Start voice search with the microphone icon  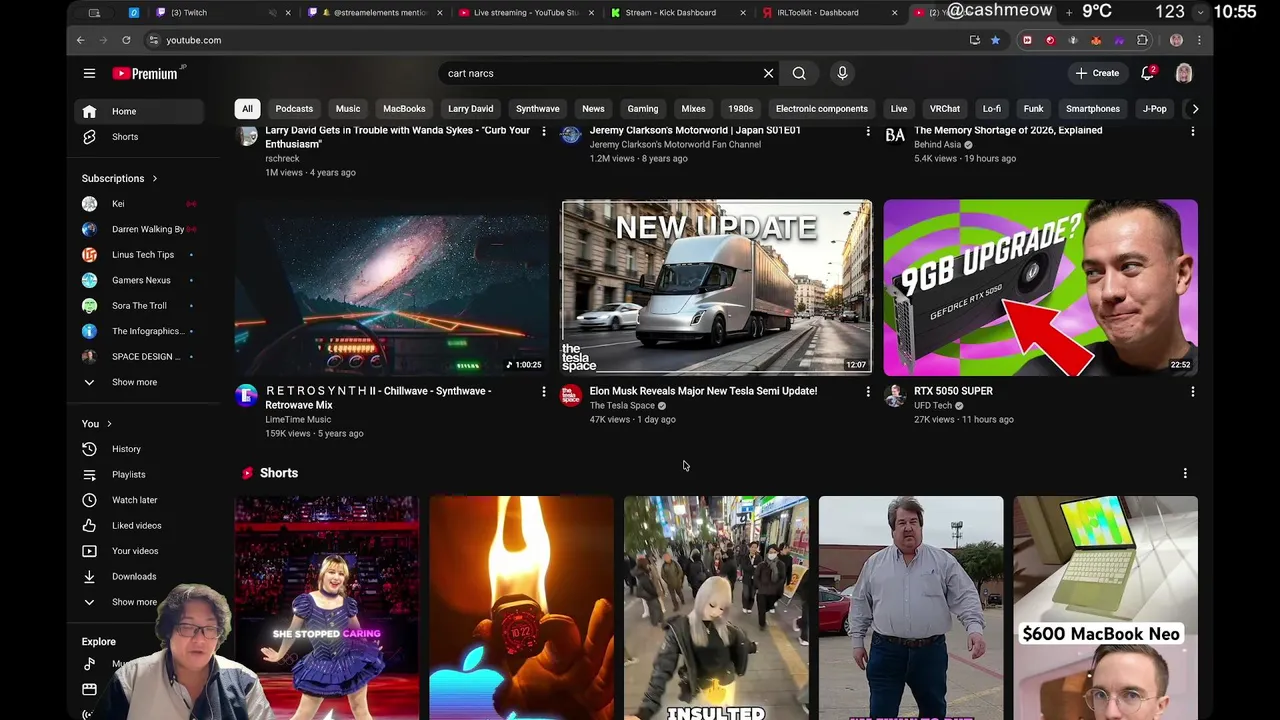coord(842,73)
